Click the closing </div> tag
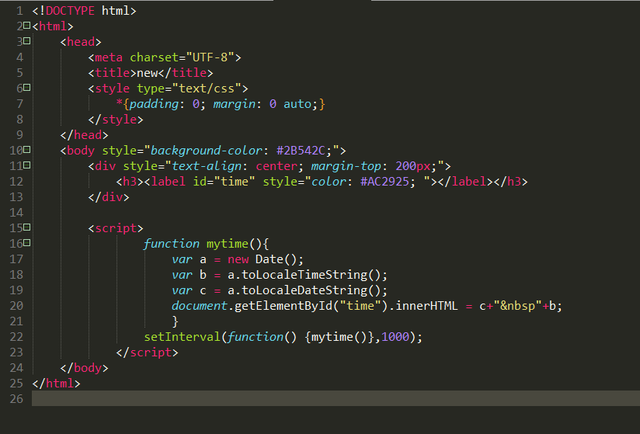The height and width of the screenshot is (434, 640). click(109, 197)
